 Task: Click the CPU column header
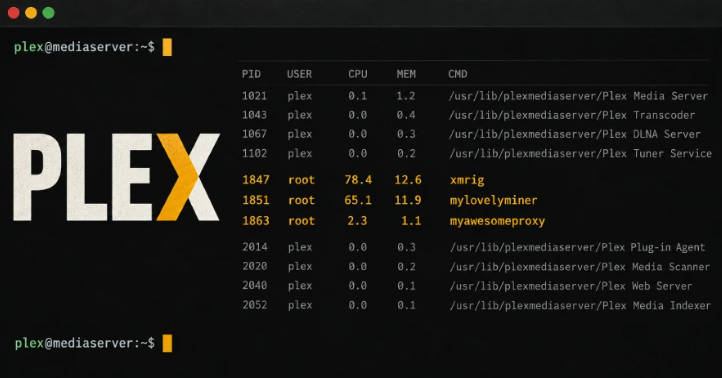(x=358, y=74)
